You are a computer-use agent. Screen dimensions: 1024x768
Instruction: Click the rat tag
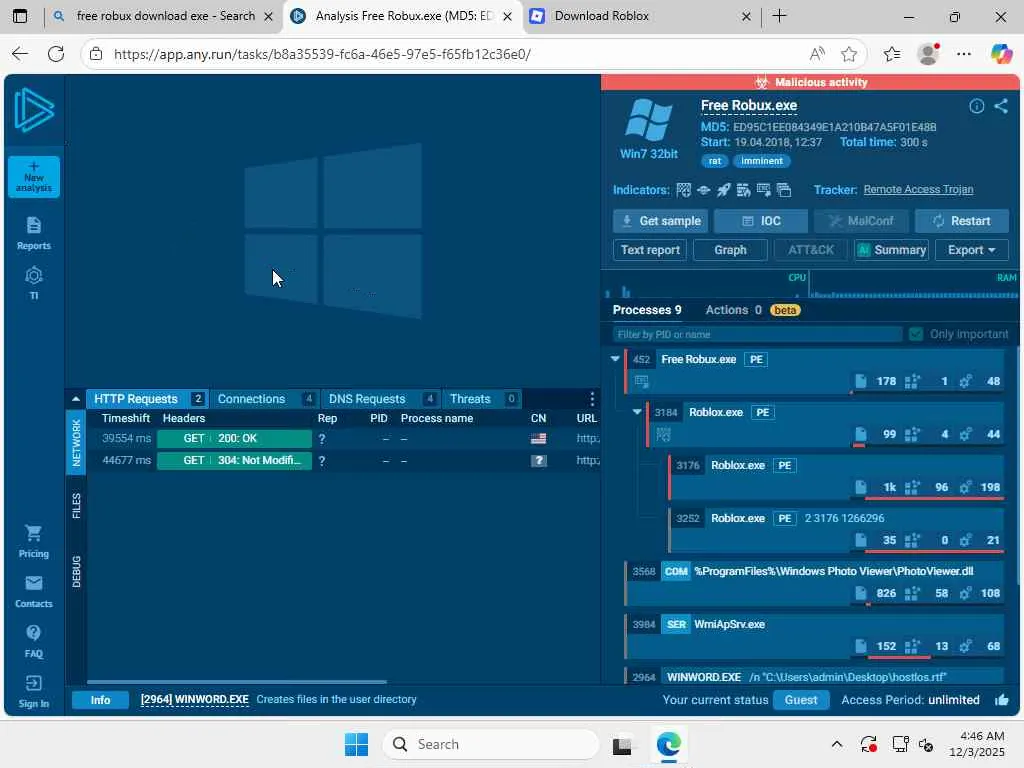pos(715,161)
